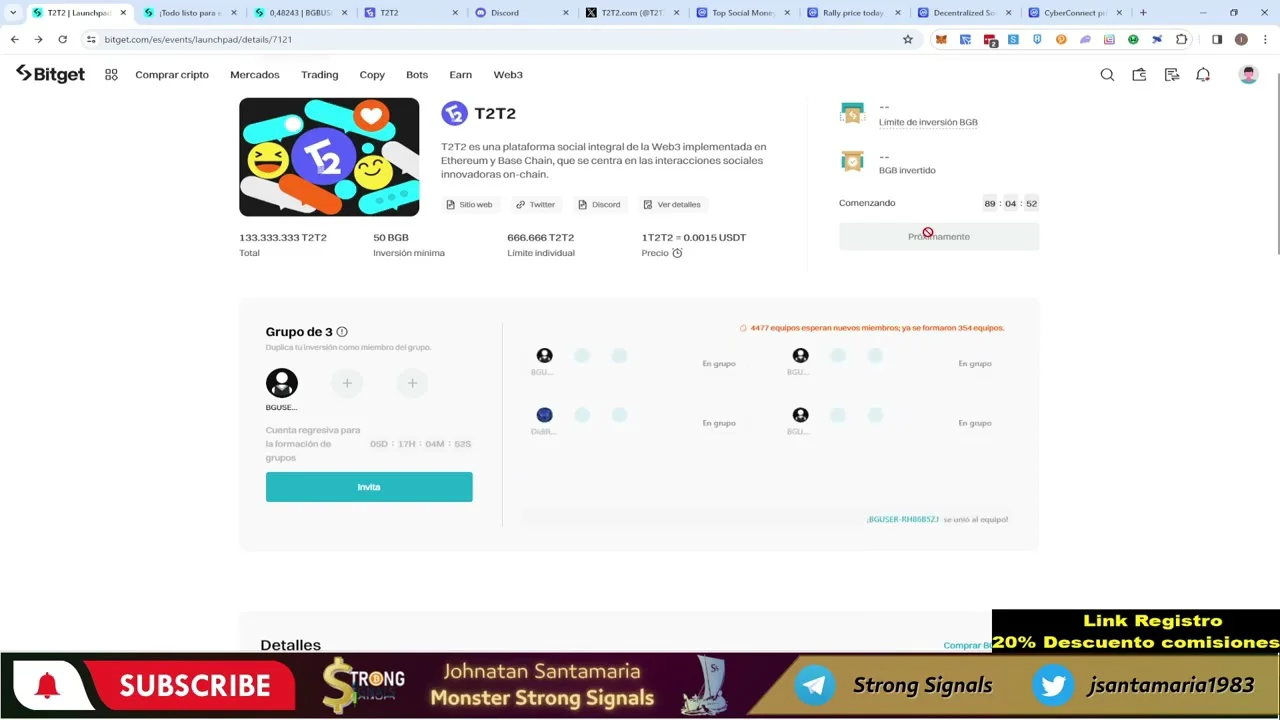Image resolution: width=1280 pixels, height=720 pixels.
Task: Switch to the CyberConnect tab
Action: click(1073, 13)
